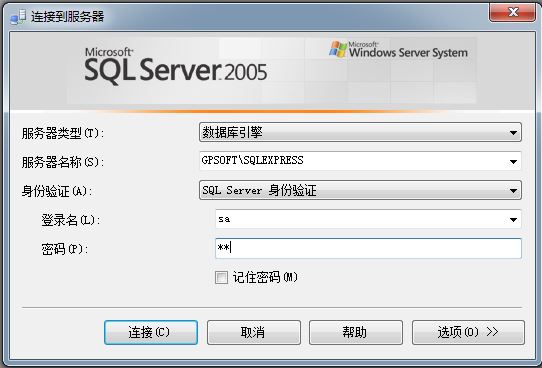Click the server icon in the title bar
This screenshot has height=368, width=542.
click(18, 17)
